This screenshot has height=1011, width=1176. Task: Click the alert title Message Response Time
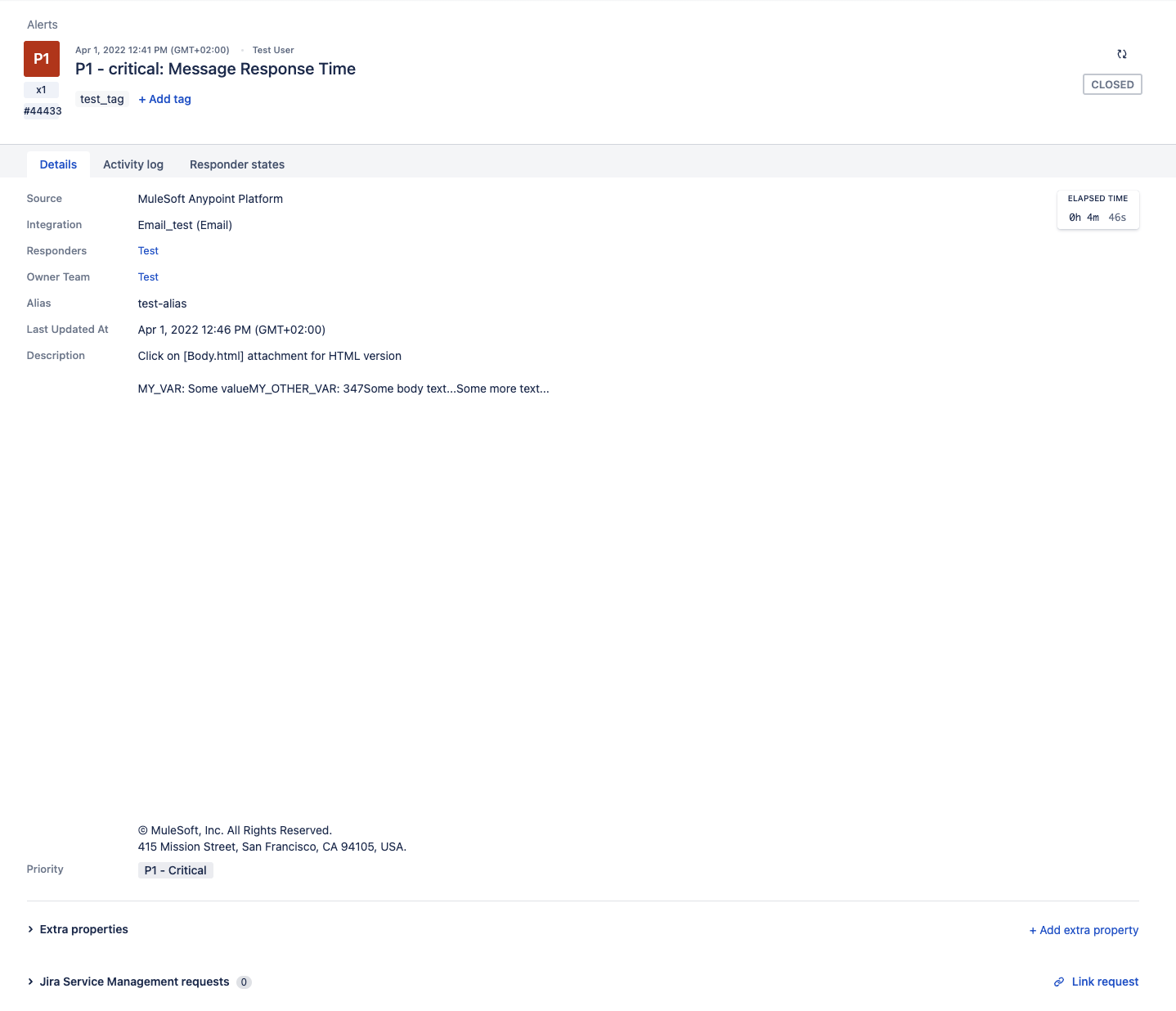(216, 69)
